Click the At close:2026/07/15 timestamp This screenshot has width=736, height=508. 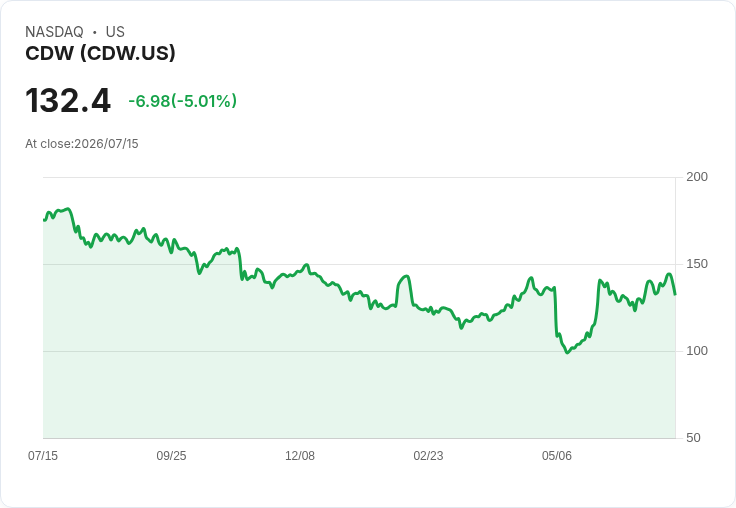[82, 144]
